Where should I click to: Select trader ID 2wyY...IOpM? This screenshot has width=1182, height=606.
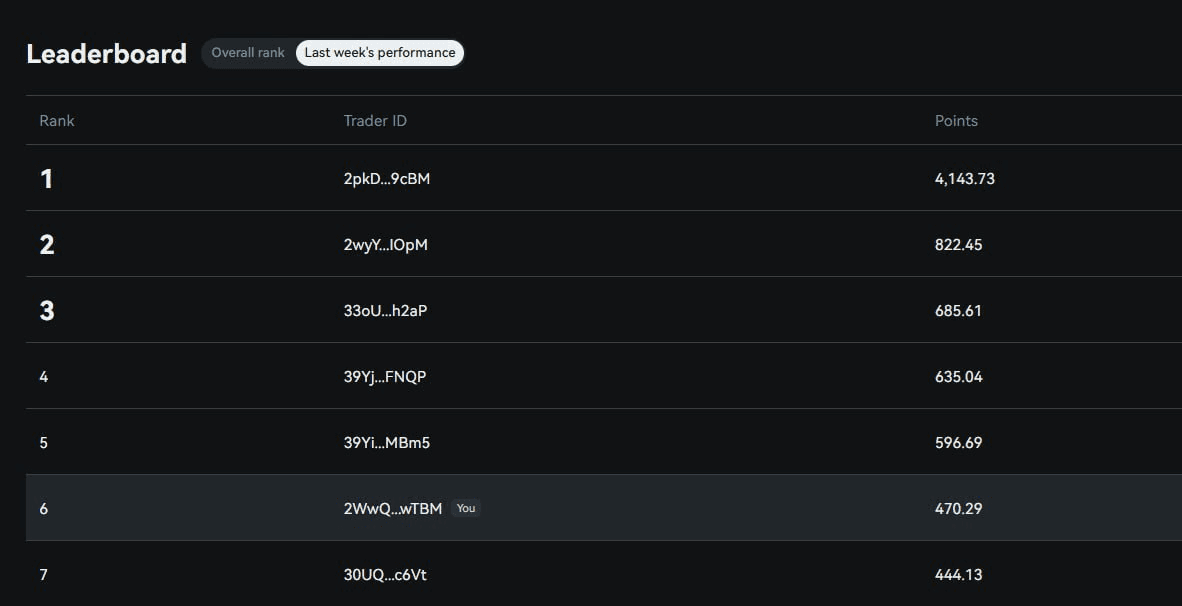(385, 245)
